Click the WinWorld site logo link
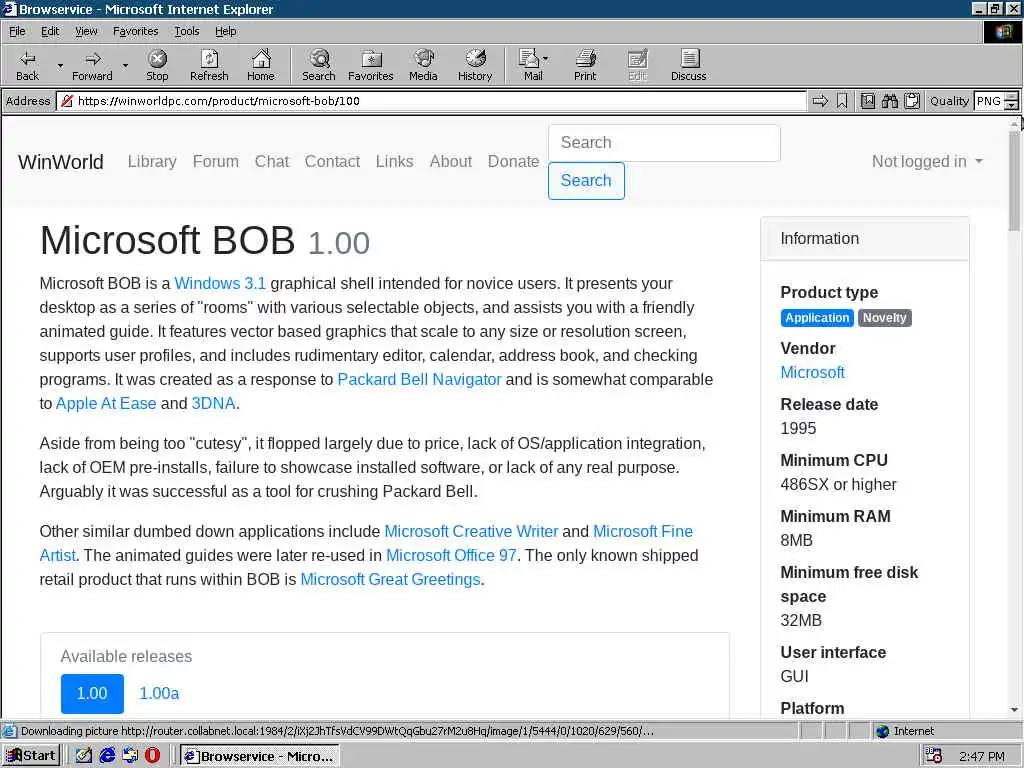The height and width of the screenshot is (768, 1024). (61, 162)
